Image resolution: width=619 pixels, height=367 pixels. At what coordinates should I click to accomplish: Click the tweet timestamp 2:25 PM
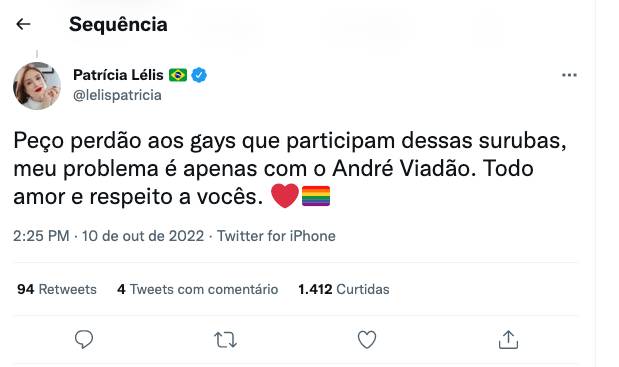pyautogui.click(x=41, y=236)
